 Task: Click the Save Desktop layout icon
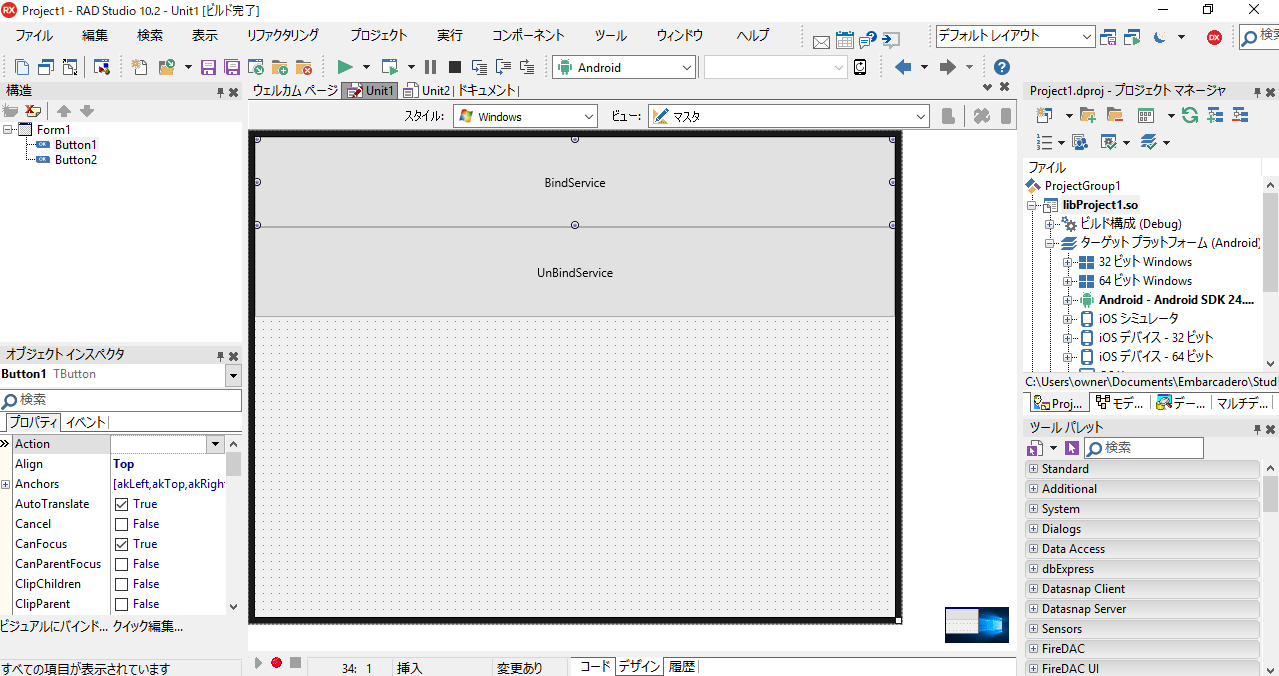point(1108,37)
